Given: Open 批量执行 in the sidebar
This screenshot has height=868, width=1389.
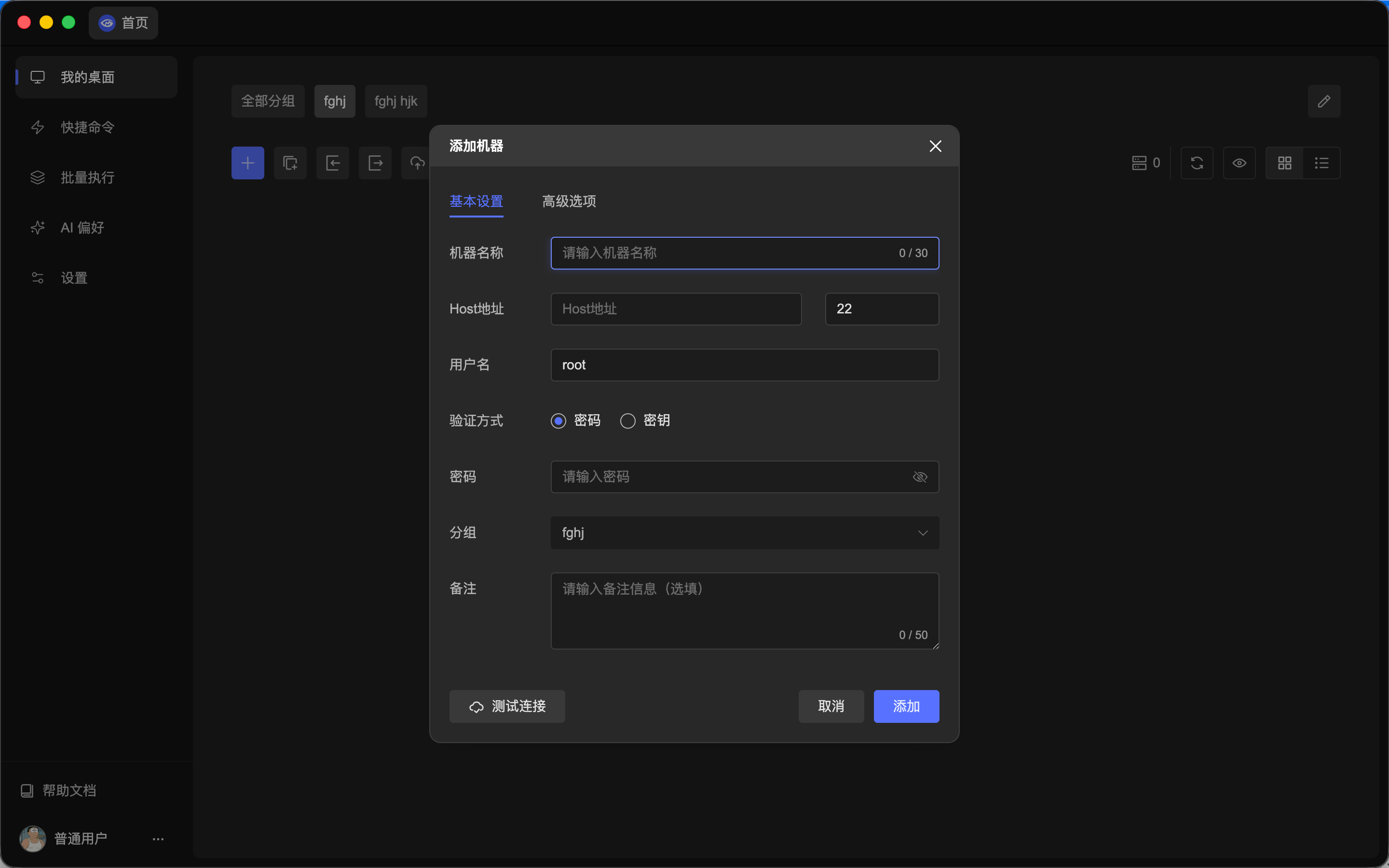Looking at the screenshot, I should (x=96, y=177).
